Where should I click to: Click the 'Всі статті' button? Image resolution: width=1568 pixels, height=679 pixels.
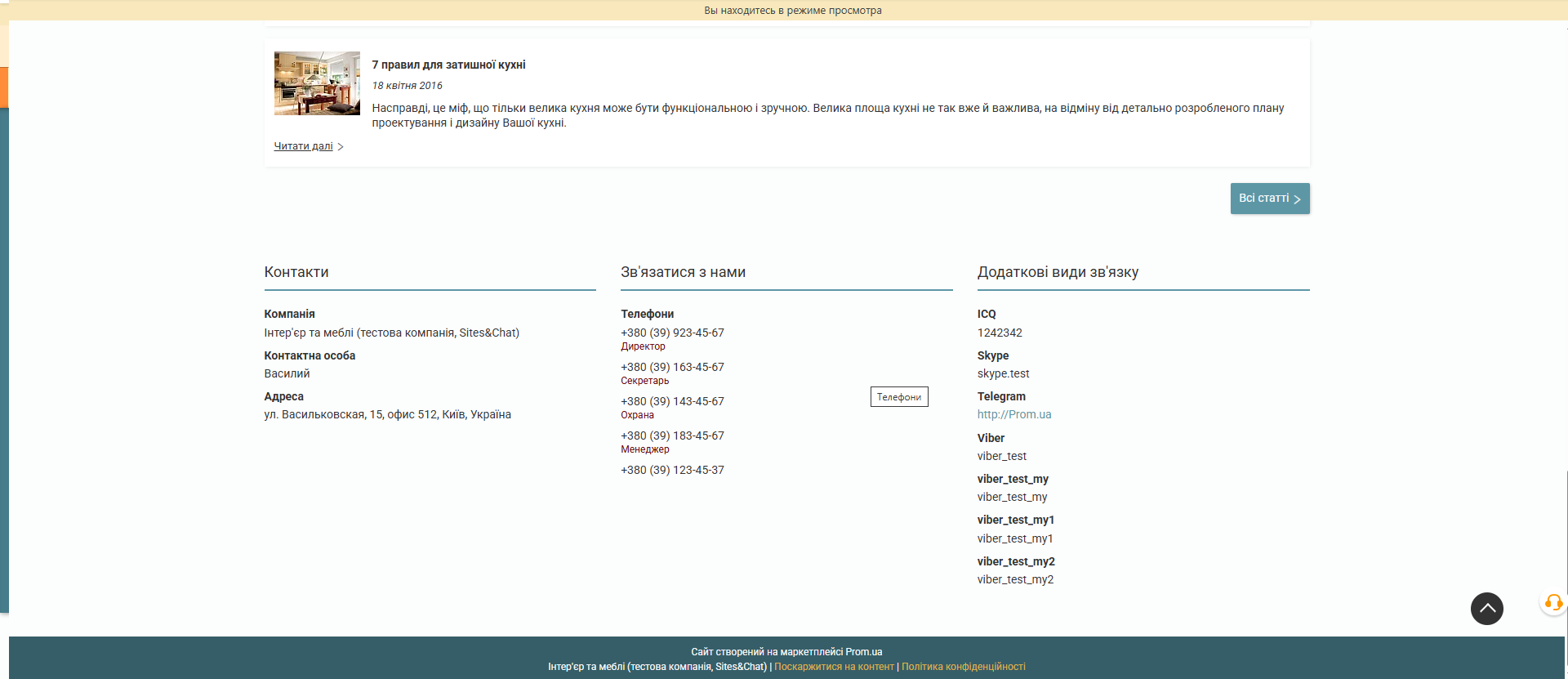point(1269,199)
